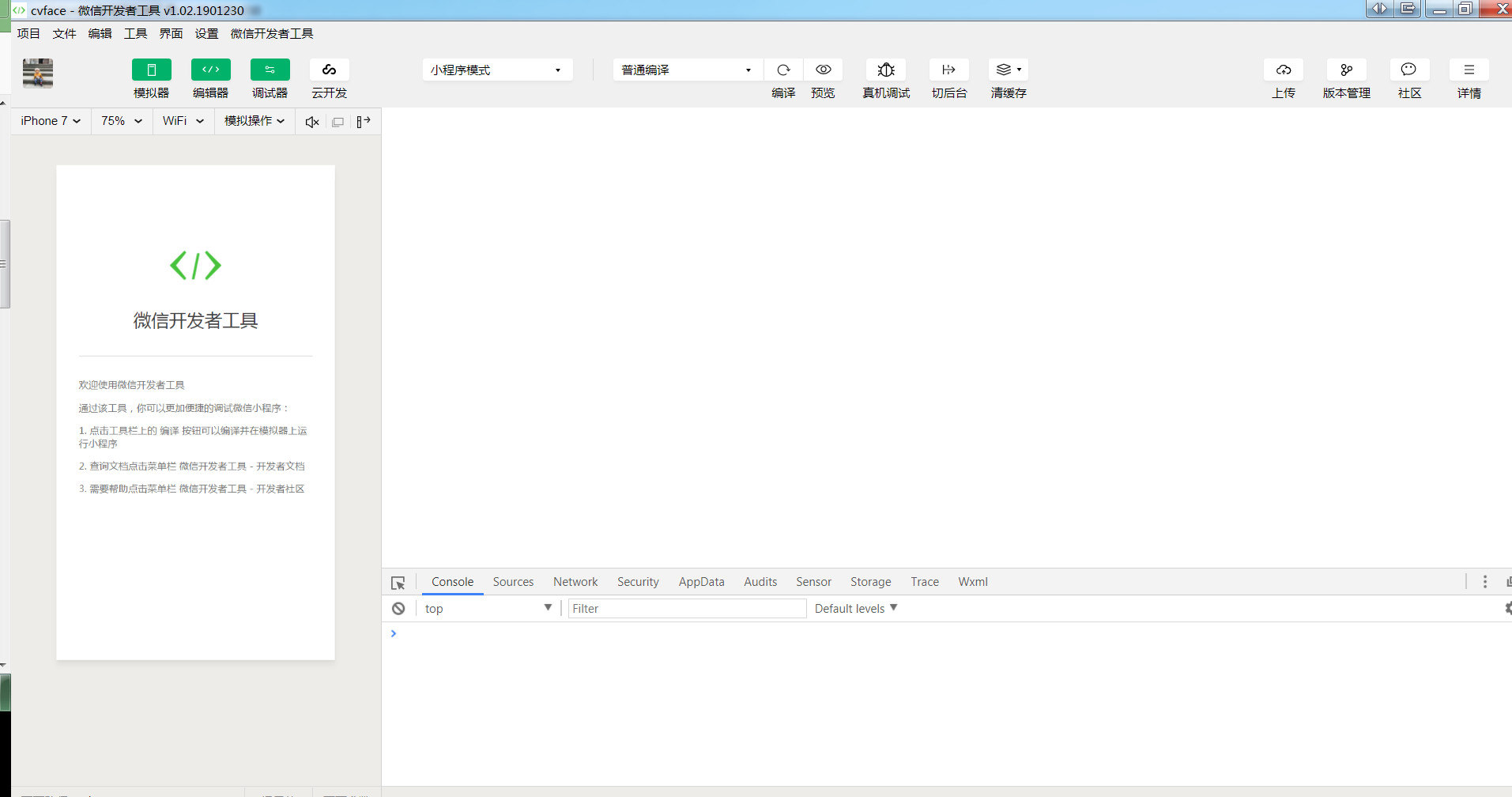Image resolution: width=1512 pixels, height=797 pixels.
Task: Open the 小程序模式 mode dropdown
Action: click(x=497, y=70)
